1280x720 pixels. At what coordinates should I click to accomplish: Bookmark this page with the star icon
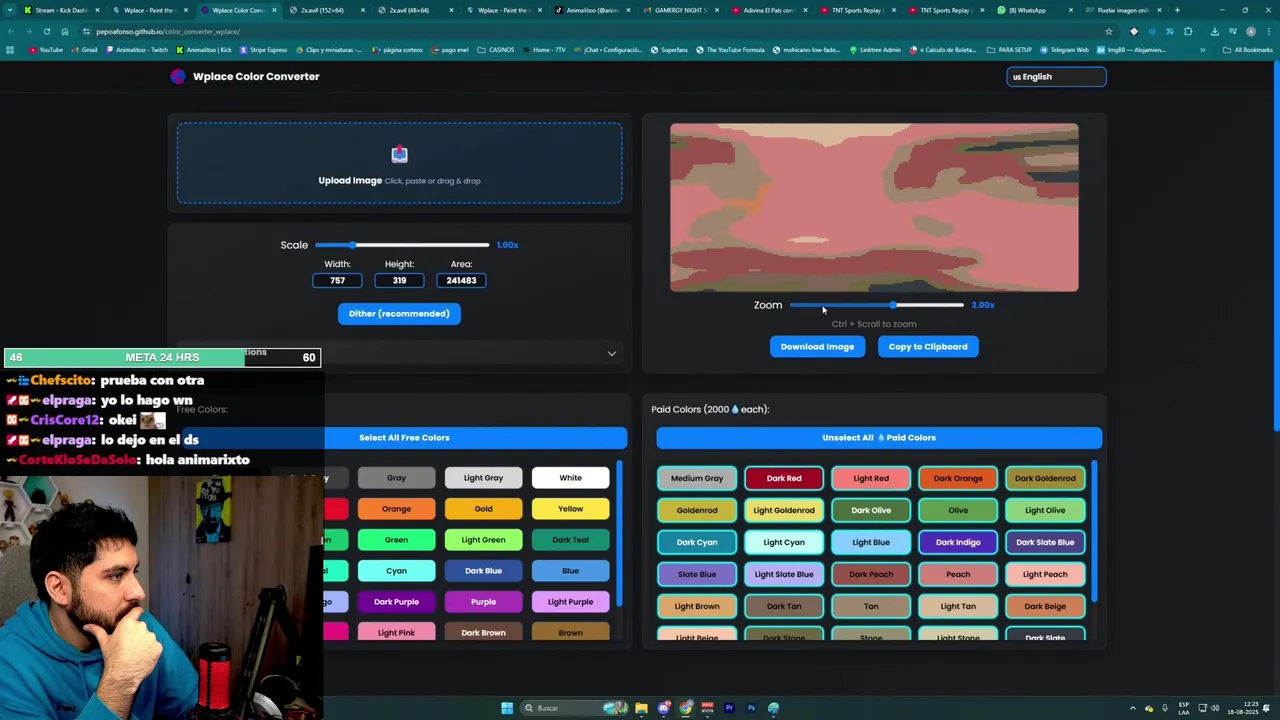tap(1109, 31)
